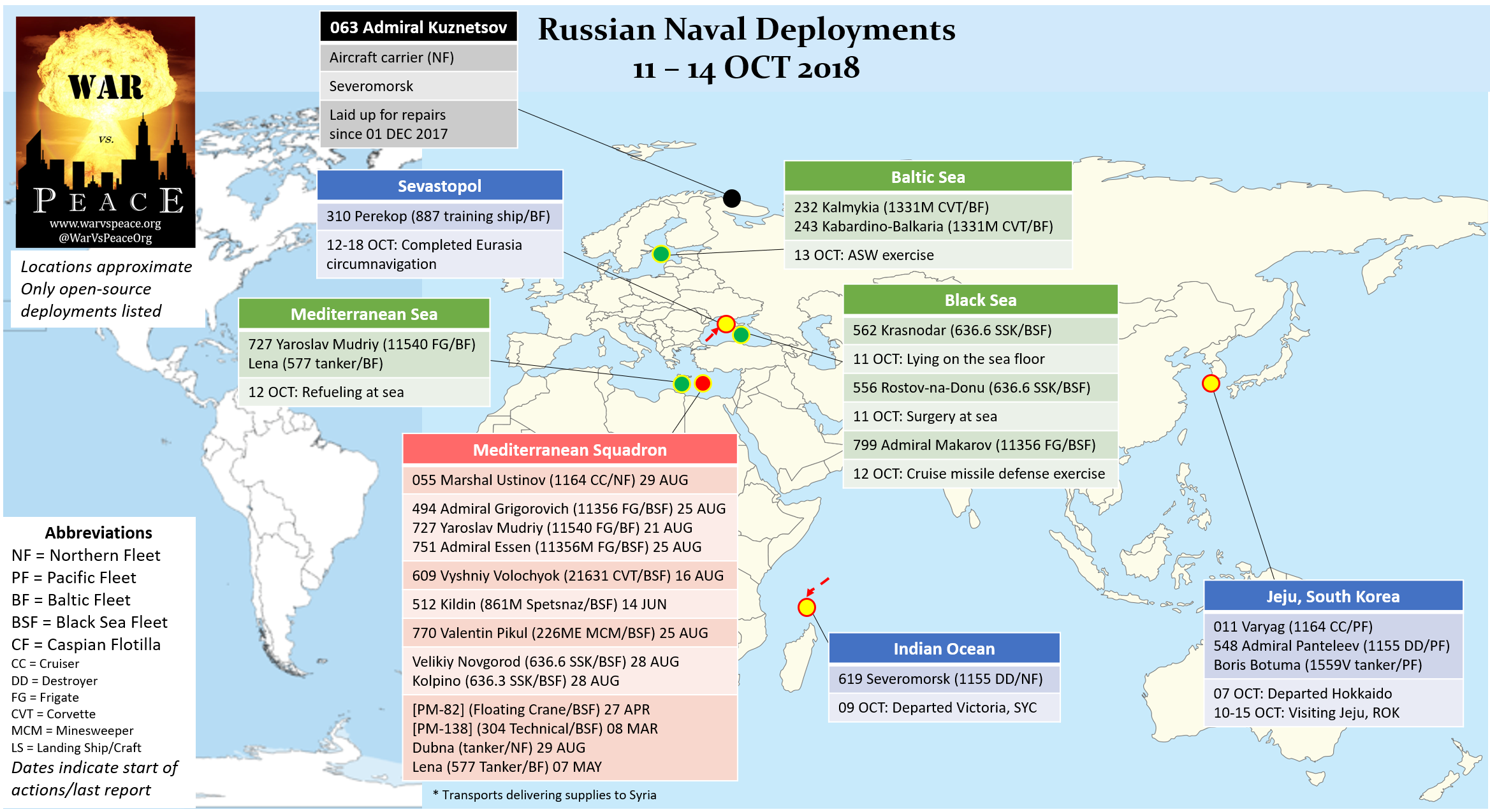Select 494 Admiral Grigorovich line
Screen dimensions: 1490x812
[569, 509]
